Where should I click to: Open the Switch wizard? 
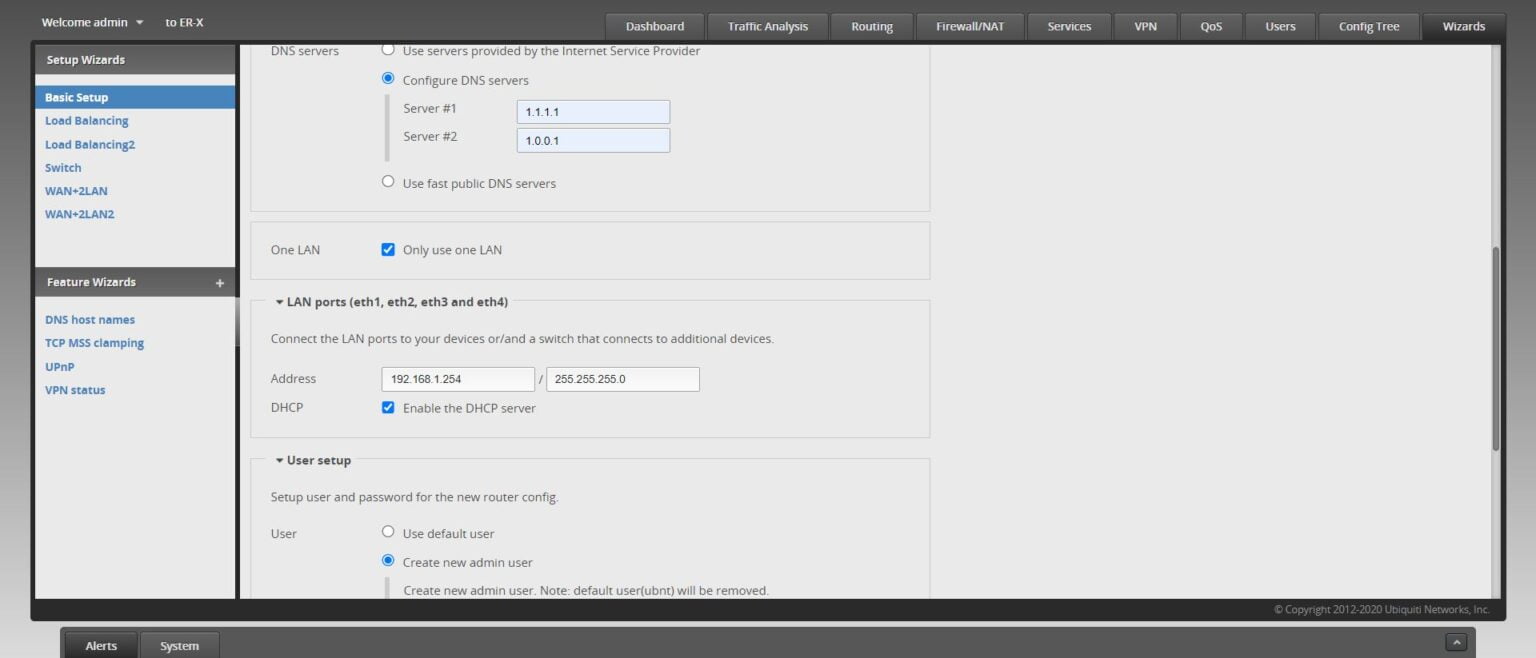point(63,168)
